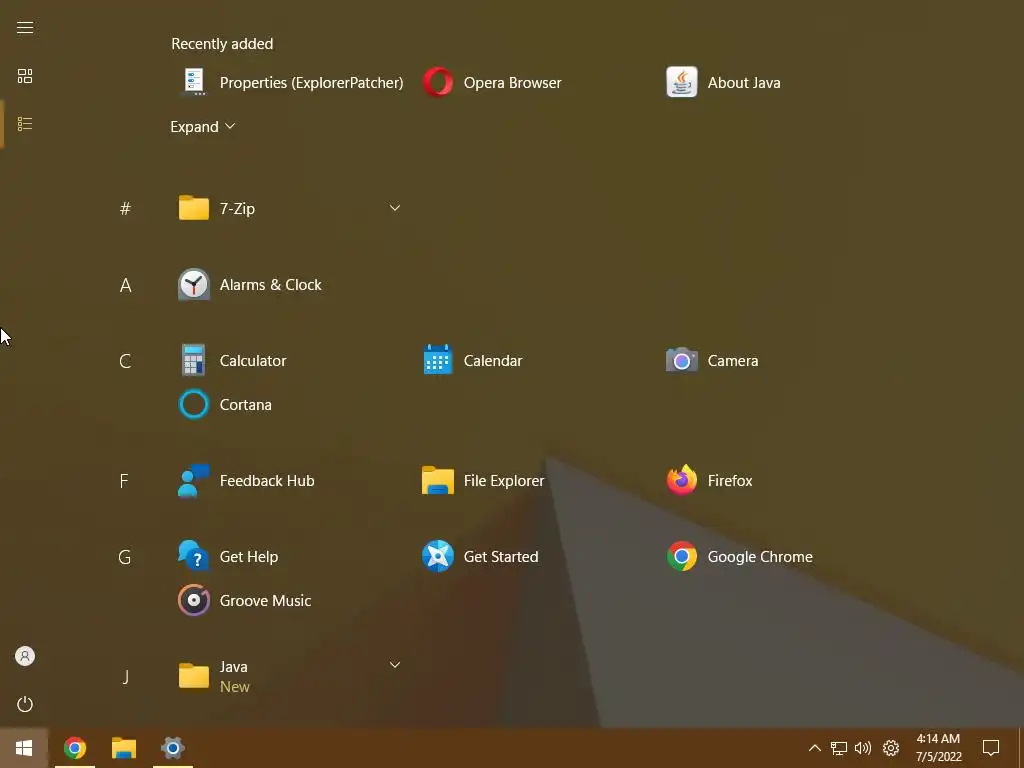The width and height of the screenshot is (1024, 768).
Task: Expand the Recently added list
Action: (x=202, y=127)
